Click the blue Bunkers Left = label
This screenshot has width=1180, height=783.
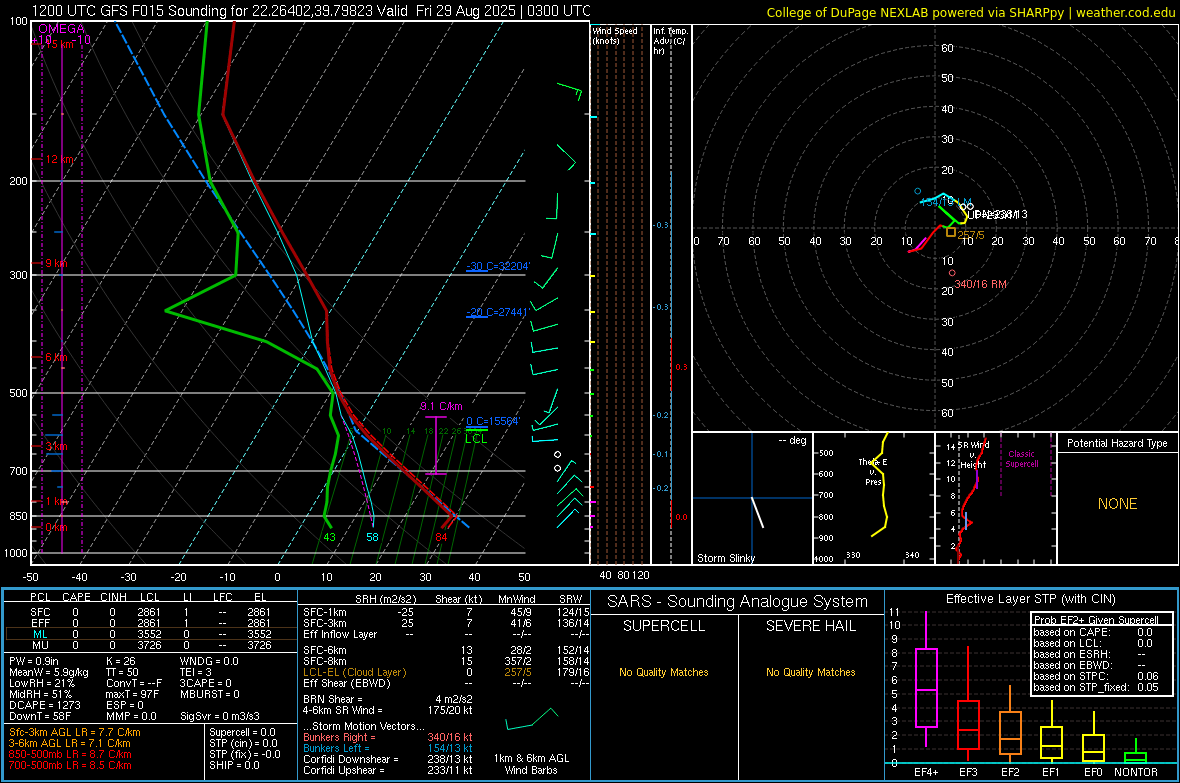click(336, 748)
